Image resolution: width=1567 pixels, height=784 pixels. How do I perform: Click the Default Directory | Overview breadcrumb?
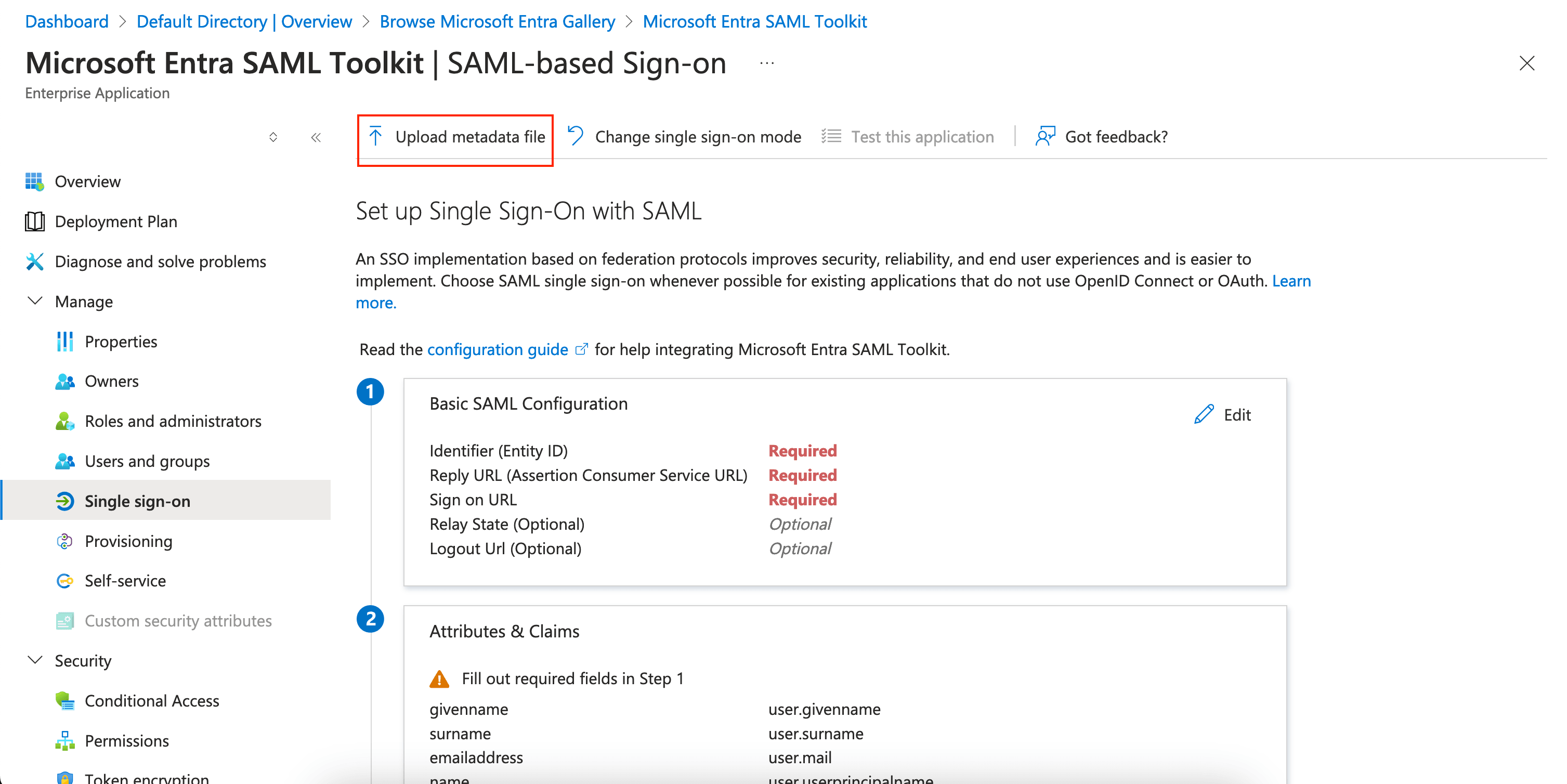coord(244,21)
